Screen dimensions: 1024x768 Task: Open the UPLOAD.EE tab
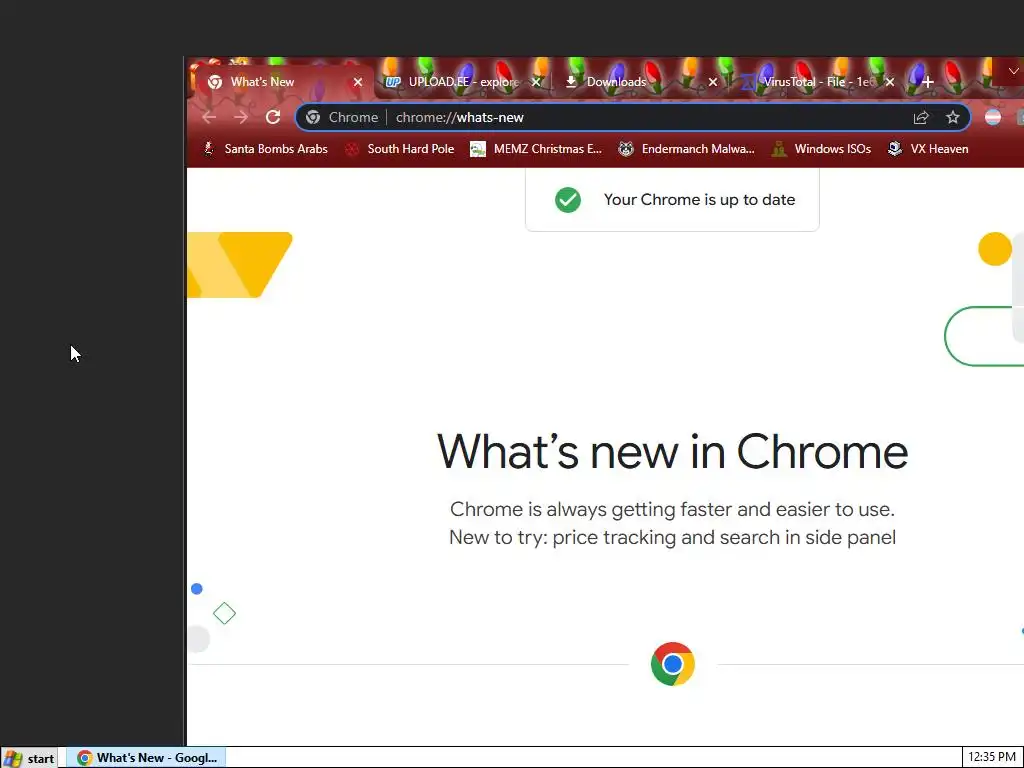[x=463, y=82]
